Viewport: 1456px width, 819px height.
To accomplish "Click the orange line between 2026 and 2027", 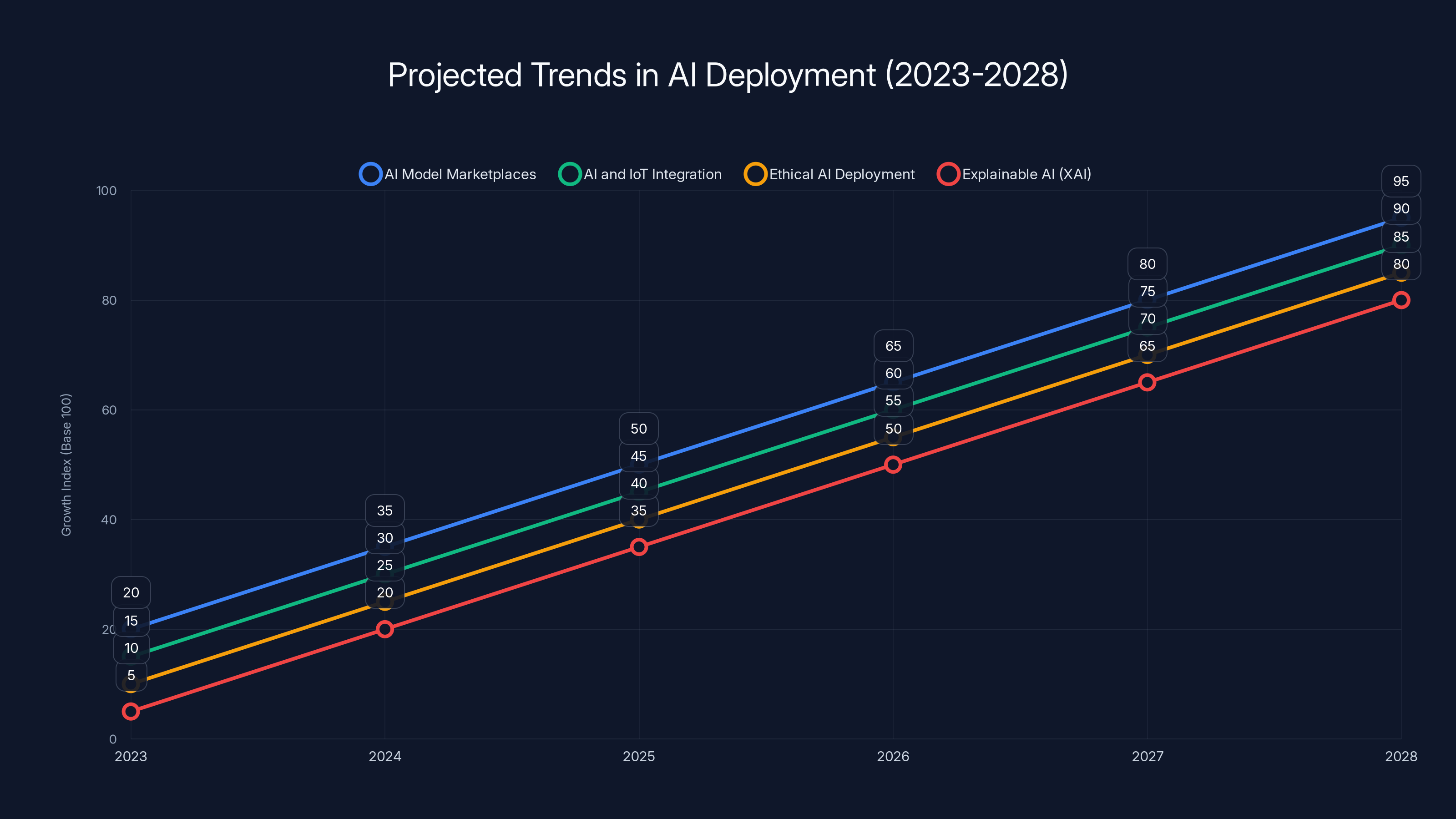I will [1020, 396].
